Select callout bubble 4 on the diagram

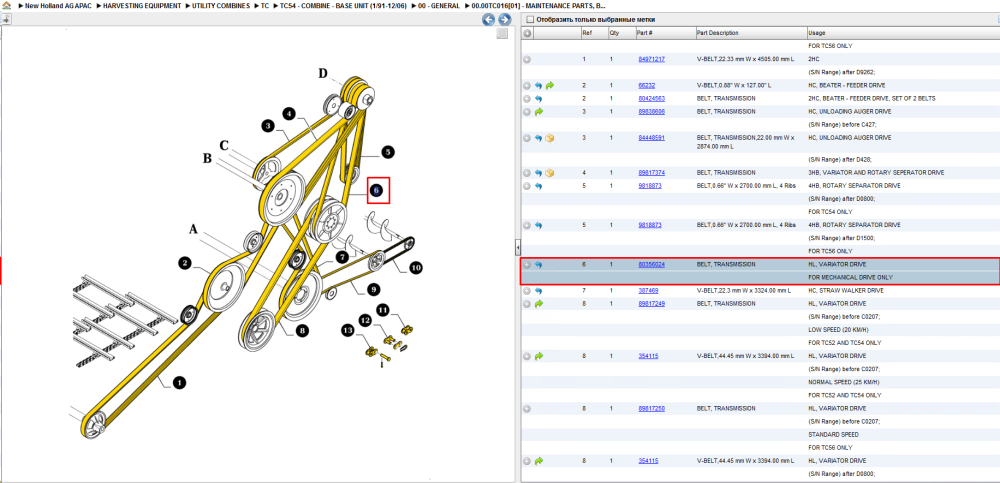[289, 114]
